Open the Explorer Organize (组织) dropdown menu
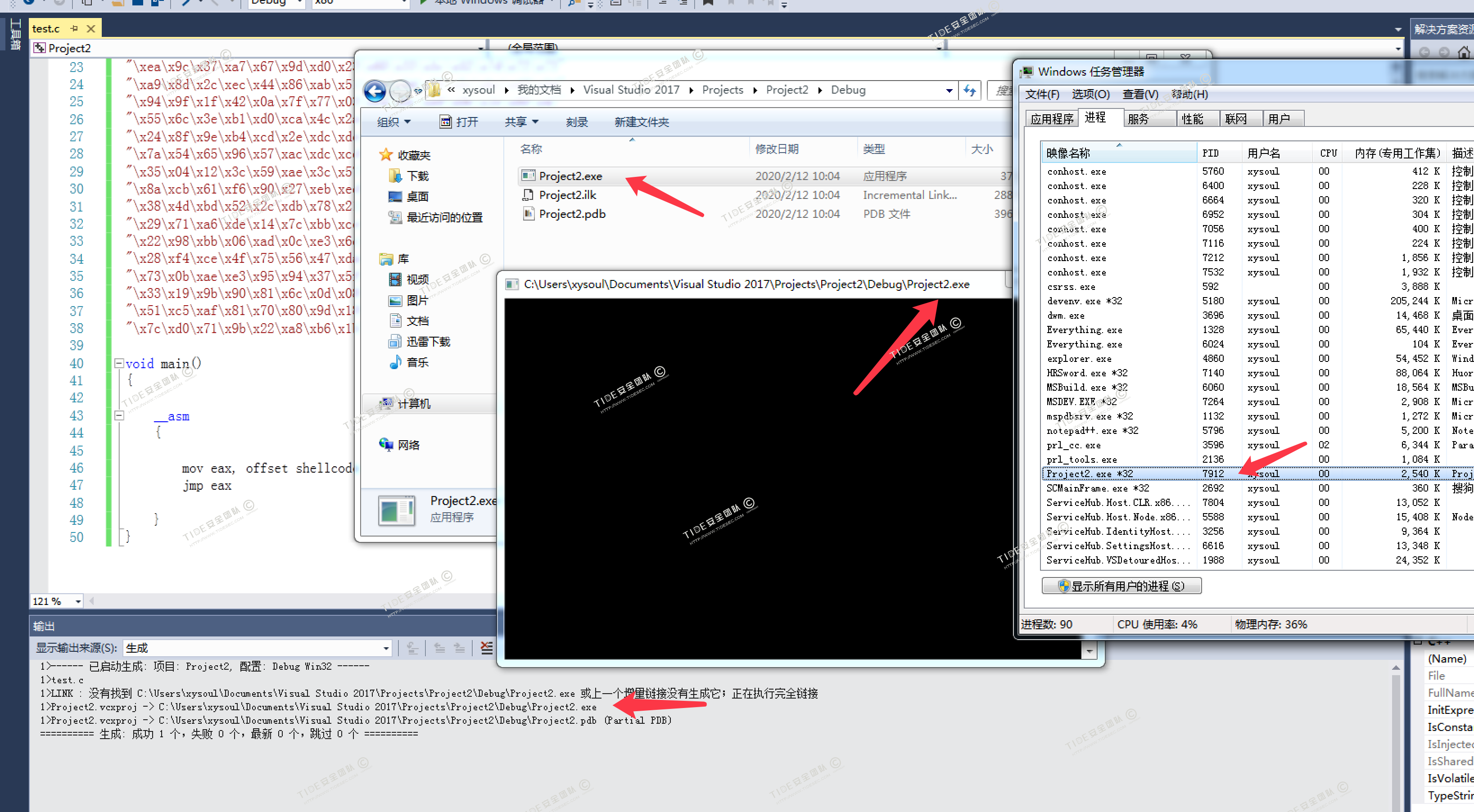This screenshot has height=812, width=1474. coord(393,122)
